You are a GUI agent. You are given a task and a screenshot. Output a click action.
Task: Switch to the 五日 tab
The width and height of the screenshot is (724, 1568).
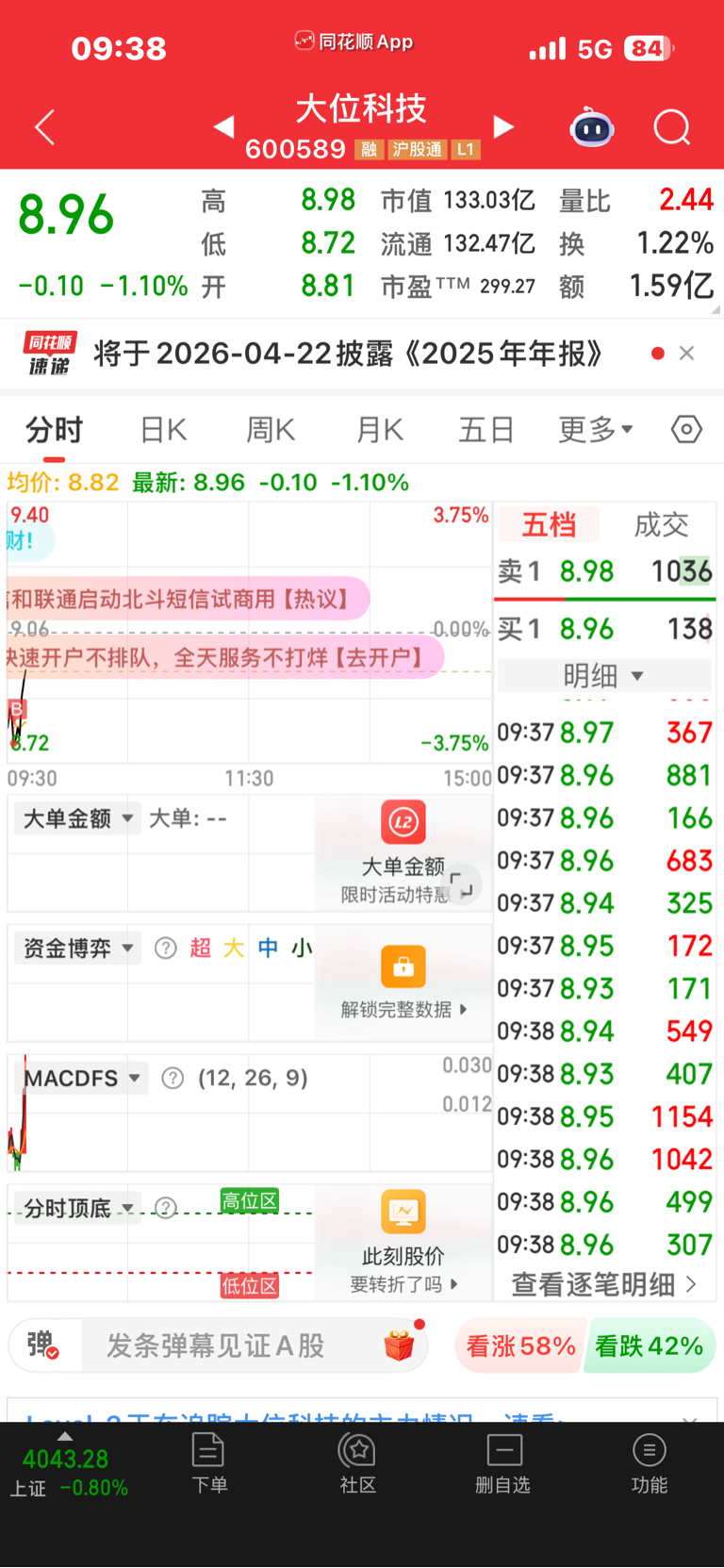(x=486, y=430)
